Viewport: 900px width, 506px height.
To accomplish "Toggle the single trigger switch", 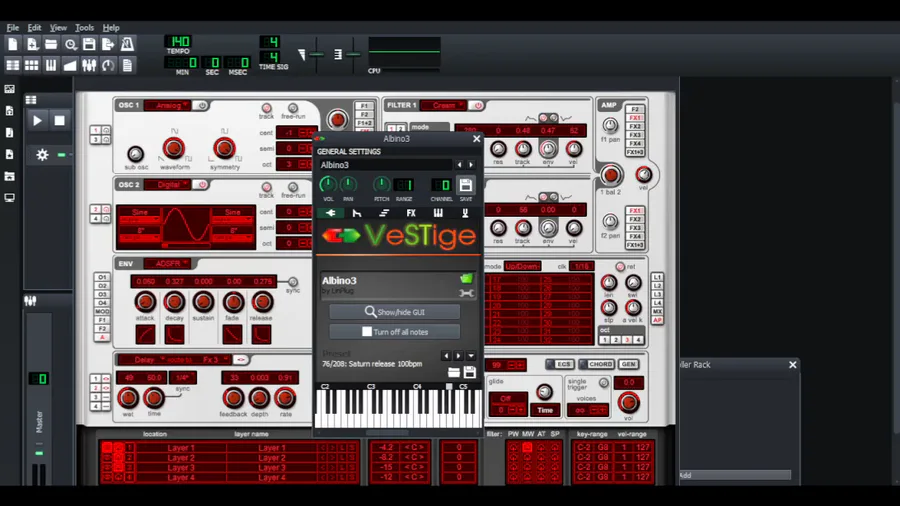I will 603,383.
